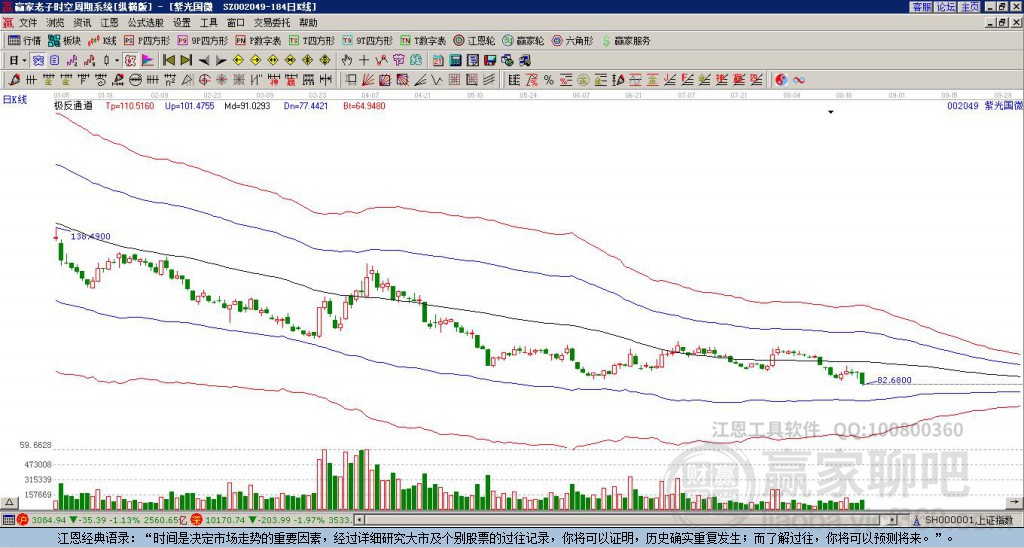The height and width of the screenshot is (548, 1024).
Task: Click the up arrow button beside volume panel
Action: (8, 502)
